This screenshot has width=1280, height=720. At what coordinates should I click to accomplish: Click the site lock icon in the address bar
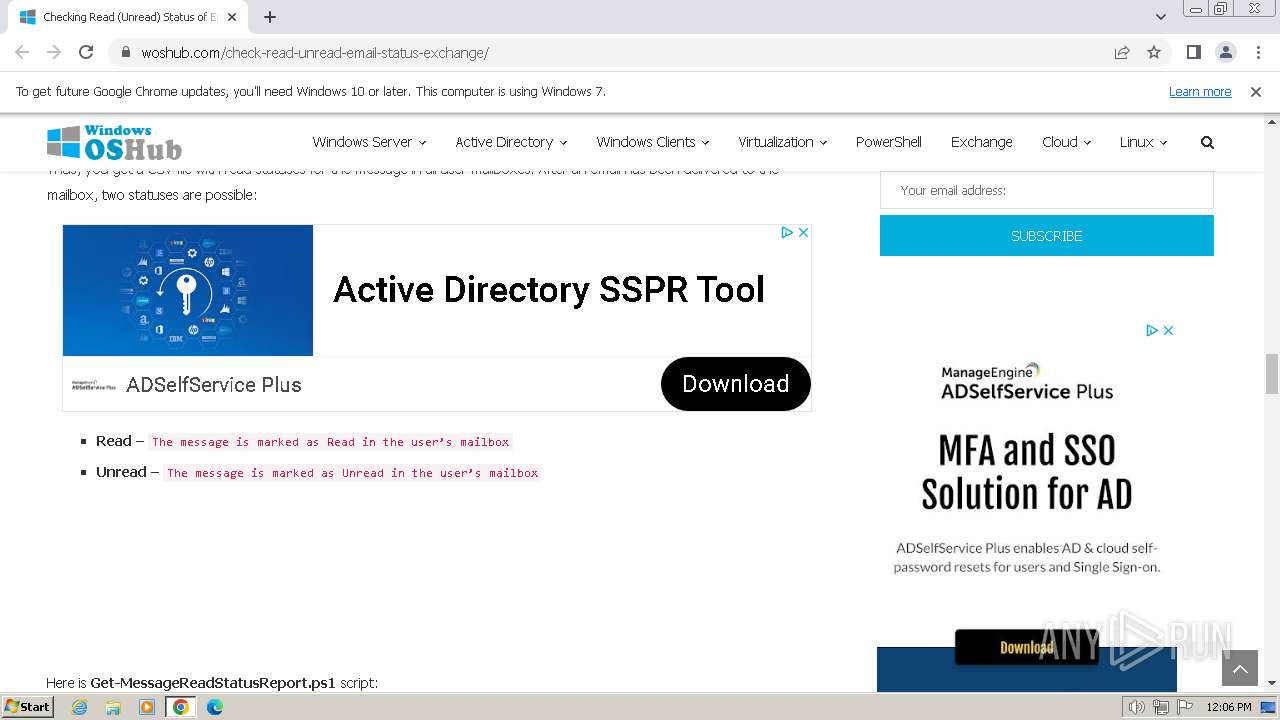pyautogui.click(x=126, y=53)
